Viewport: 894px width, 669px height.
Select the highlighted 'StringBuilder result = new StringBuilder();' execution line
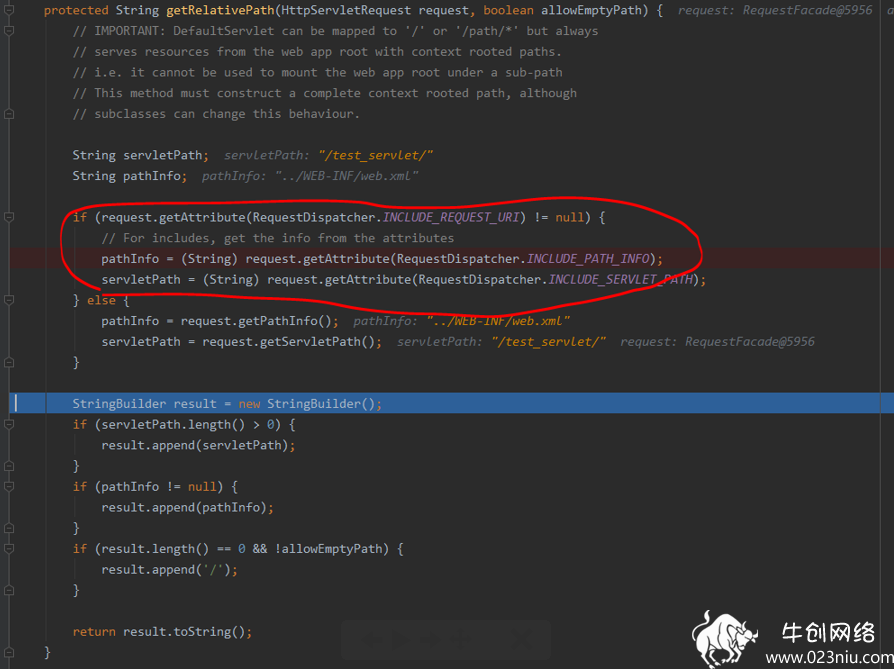click(450, 403)
